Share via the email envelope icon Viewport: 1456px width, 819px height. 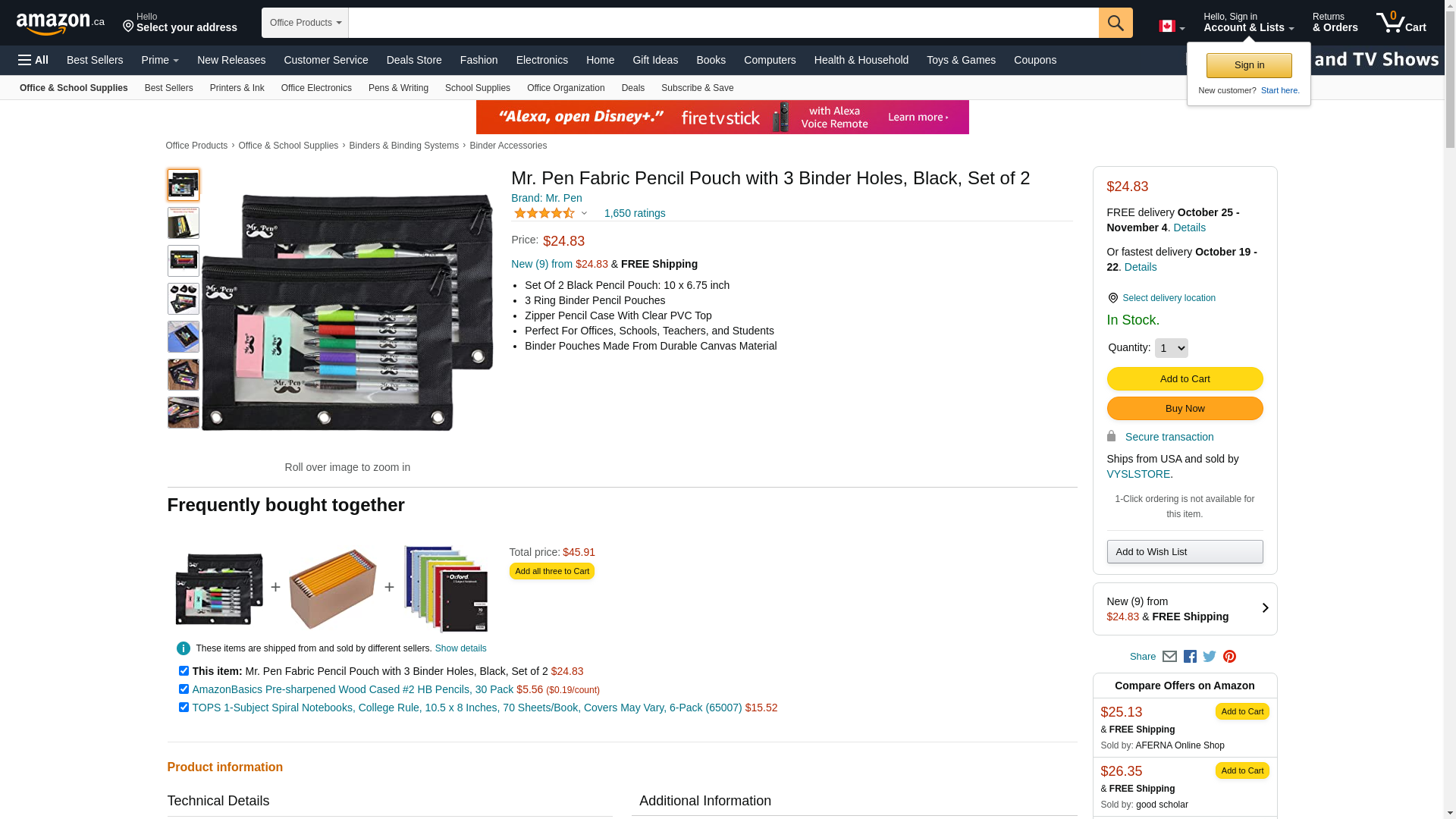pyautogui.click(x=1169, y=657)
